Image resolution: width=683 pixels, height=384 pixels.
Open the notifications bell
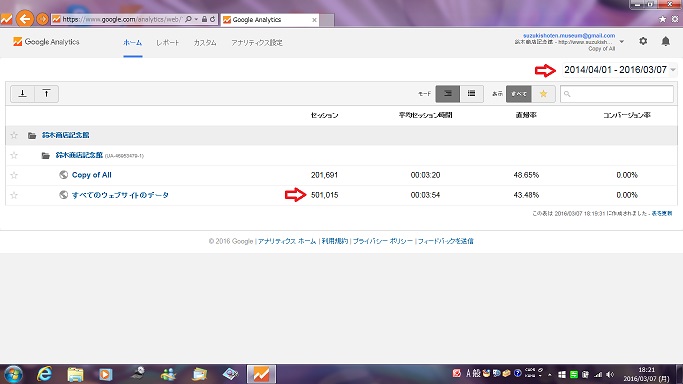tap(666, 41)
